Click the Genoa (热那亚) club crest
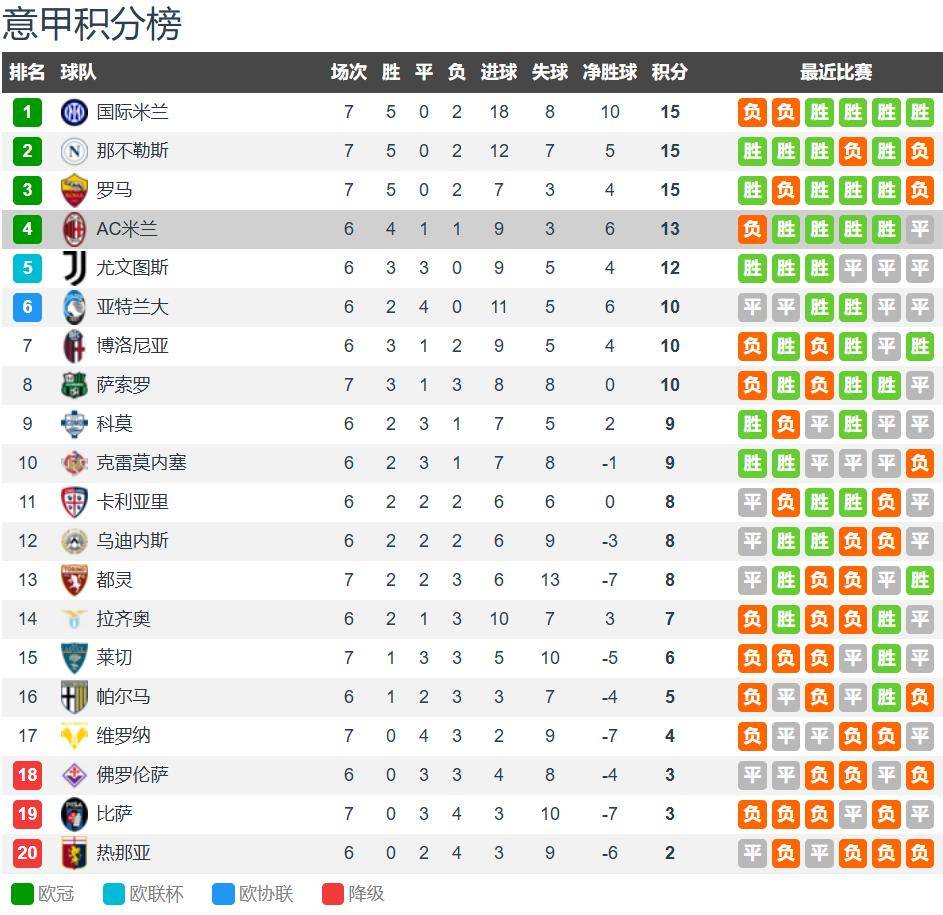 pos(74,853)
